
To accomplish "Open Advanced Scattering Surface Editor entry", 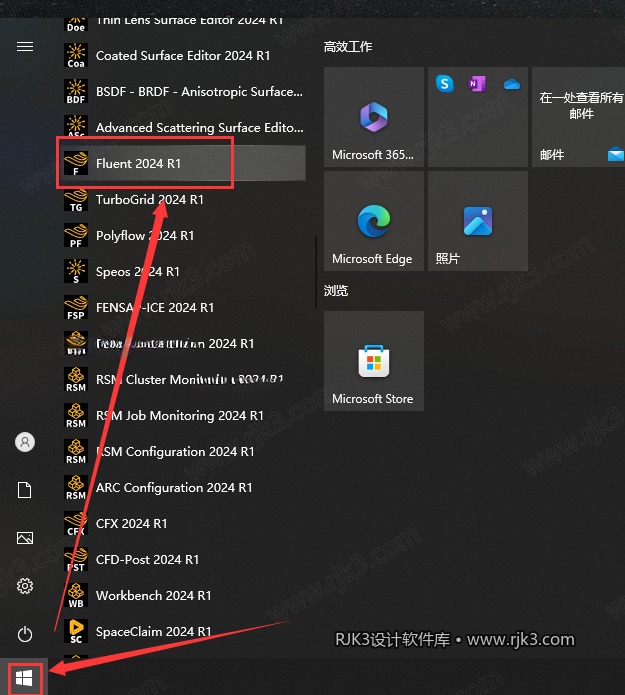I will tap(182, 127).
